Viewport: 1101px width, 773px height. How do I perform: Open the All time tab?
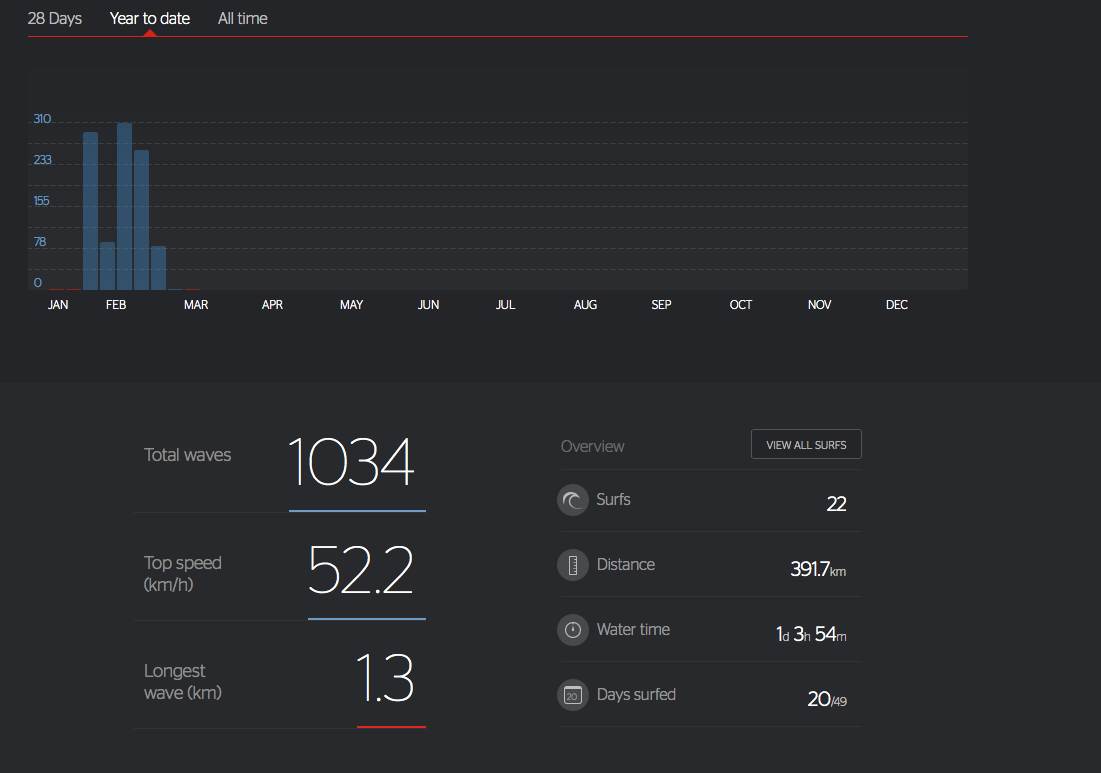click(243, 18)
